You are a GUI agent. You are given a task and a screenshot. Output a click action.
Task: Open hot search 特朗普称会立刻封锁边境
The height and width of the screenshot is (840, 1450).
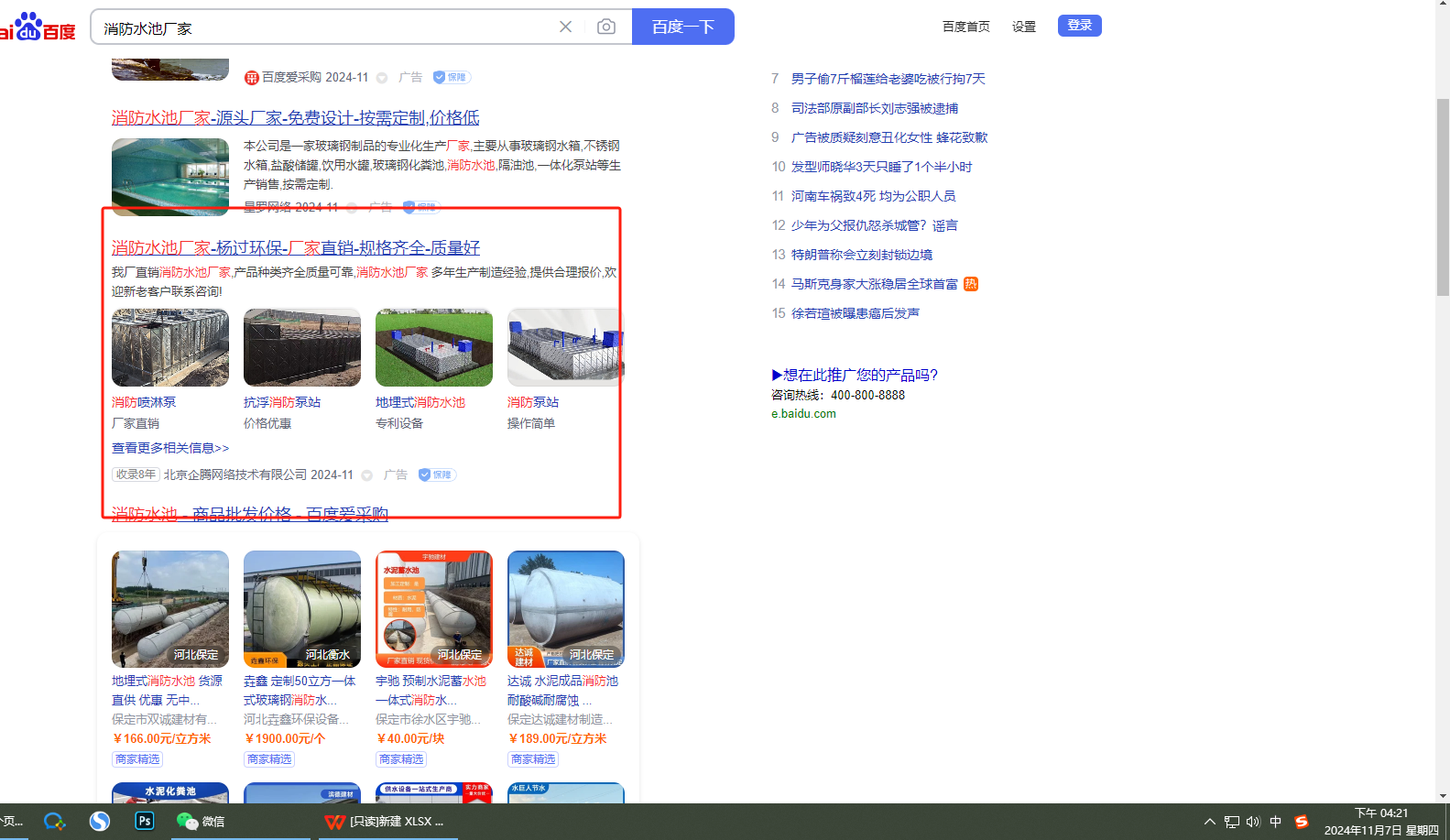tap(862, 255)
